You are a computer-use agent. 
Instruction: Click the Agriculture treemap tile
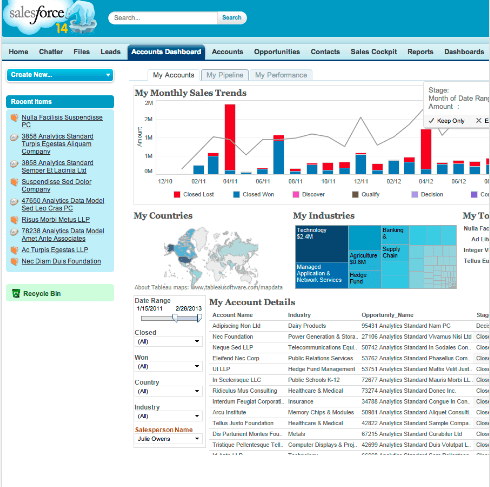(x=365, y=260)
